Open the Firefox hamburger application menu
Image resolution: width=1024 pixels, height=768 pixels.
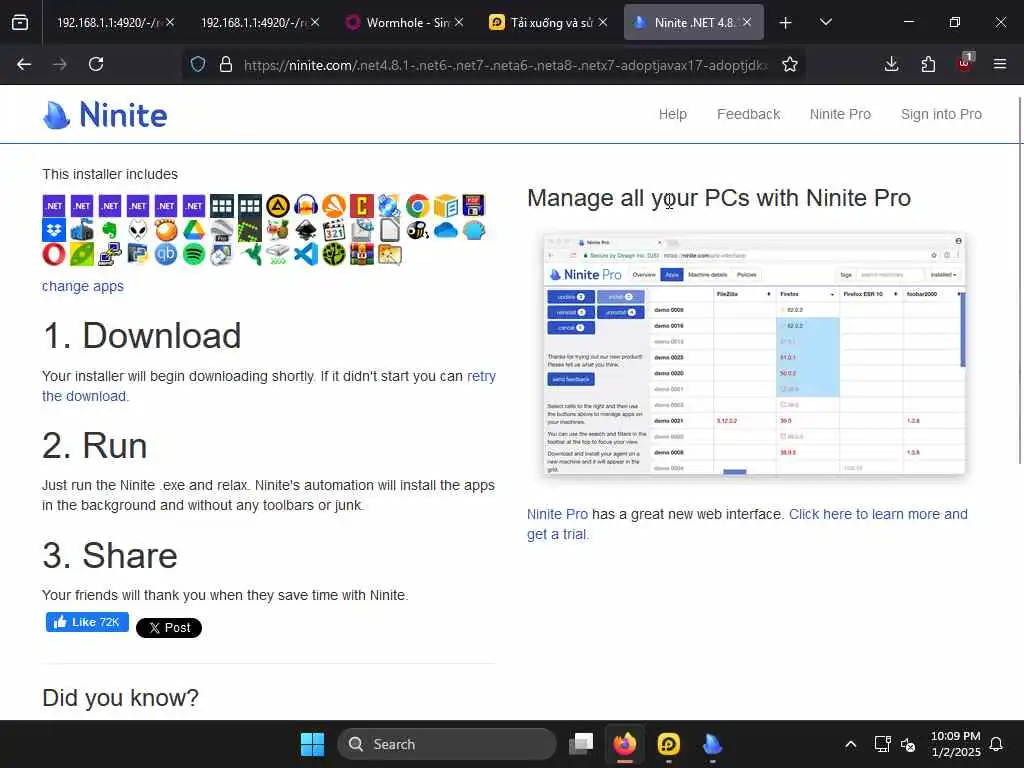pos(1000,64)
